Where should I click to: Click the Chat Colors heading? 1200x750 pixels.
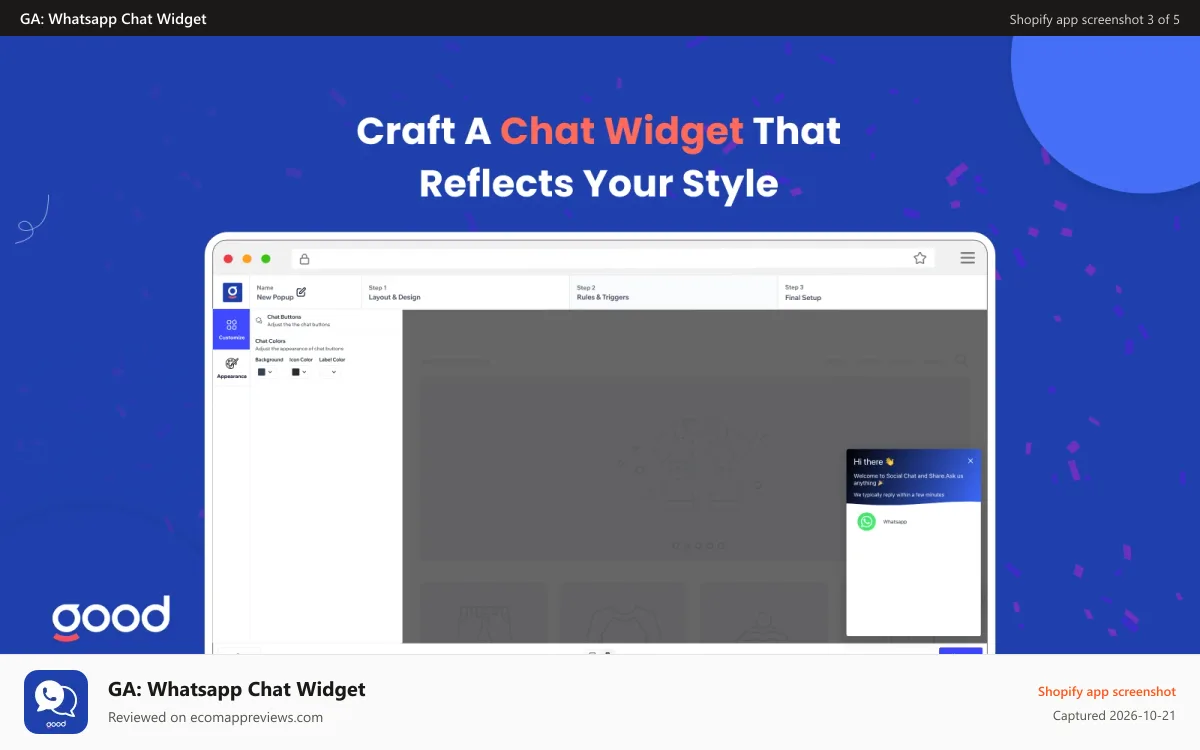270,341
